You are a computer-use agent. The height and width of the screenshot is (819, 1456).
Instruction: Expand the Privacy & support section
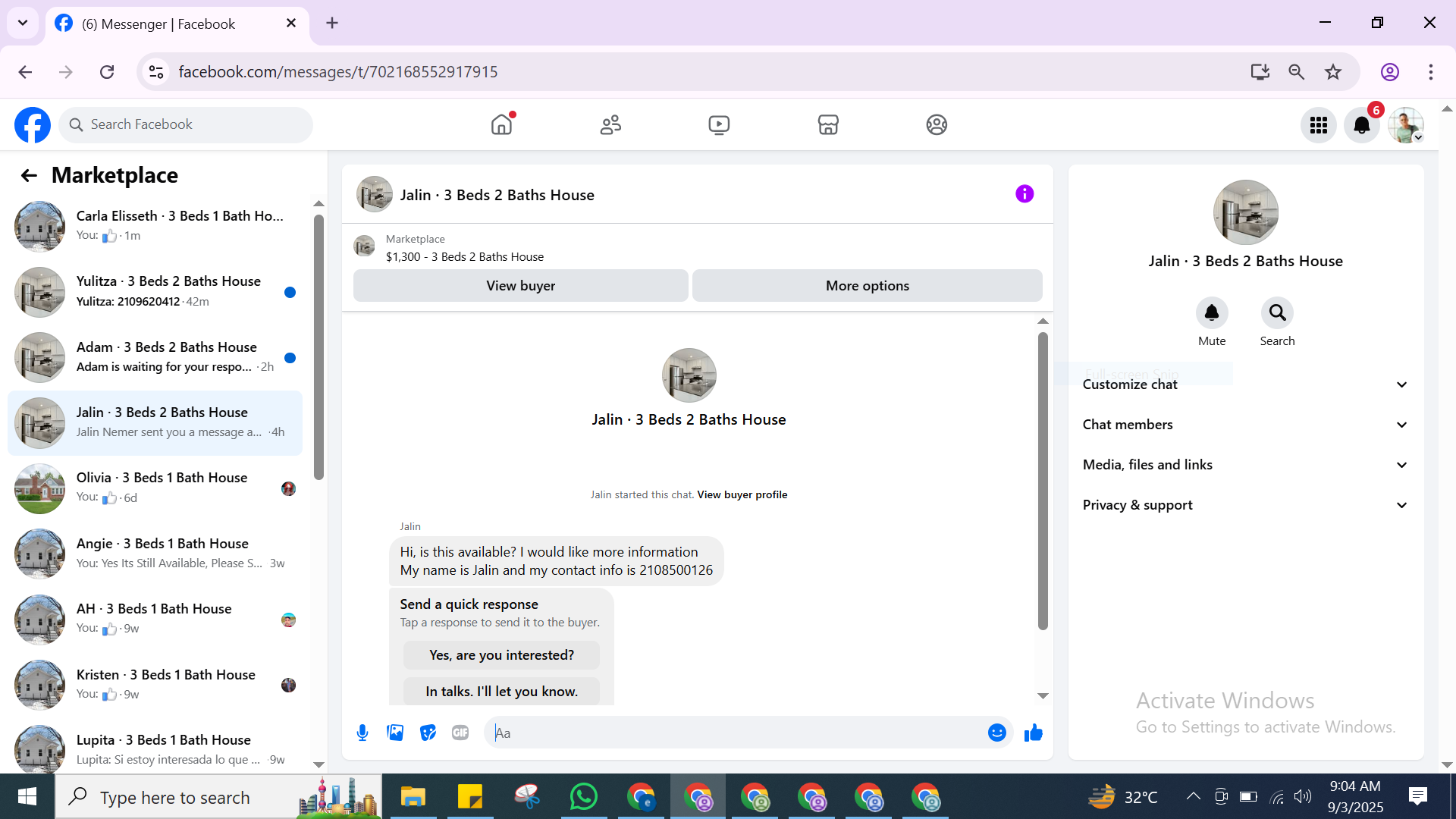(x=1245, y=505)
